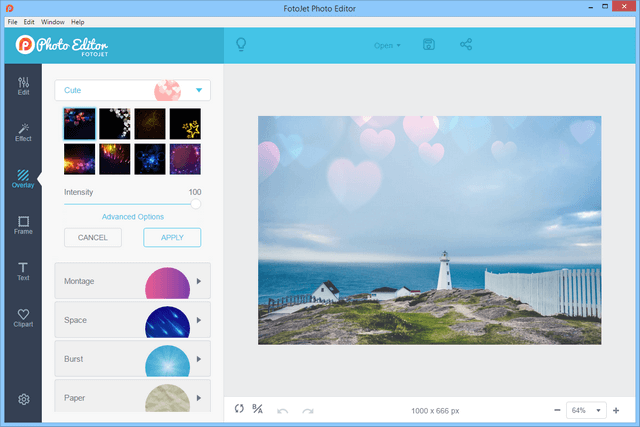Open the Edit tools sidebar panel
The image size is (640, 427).
point(23,85)
